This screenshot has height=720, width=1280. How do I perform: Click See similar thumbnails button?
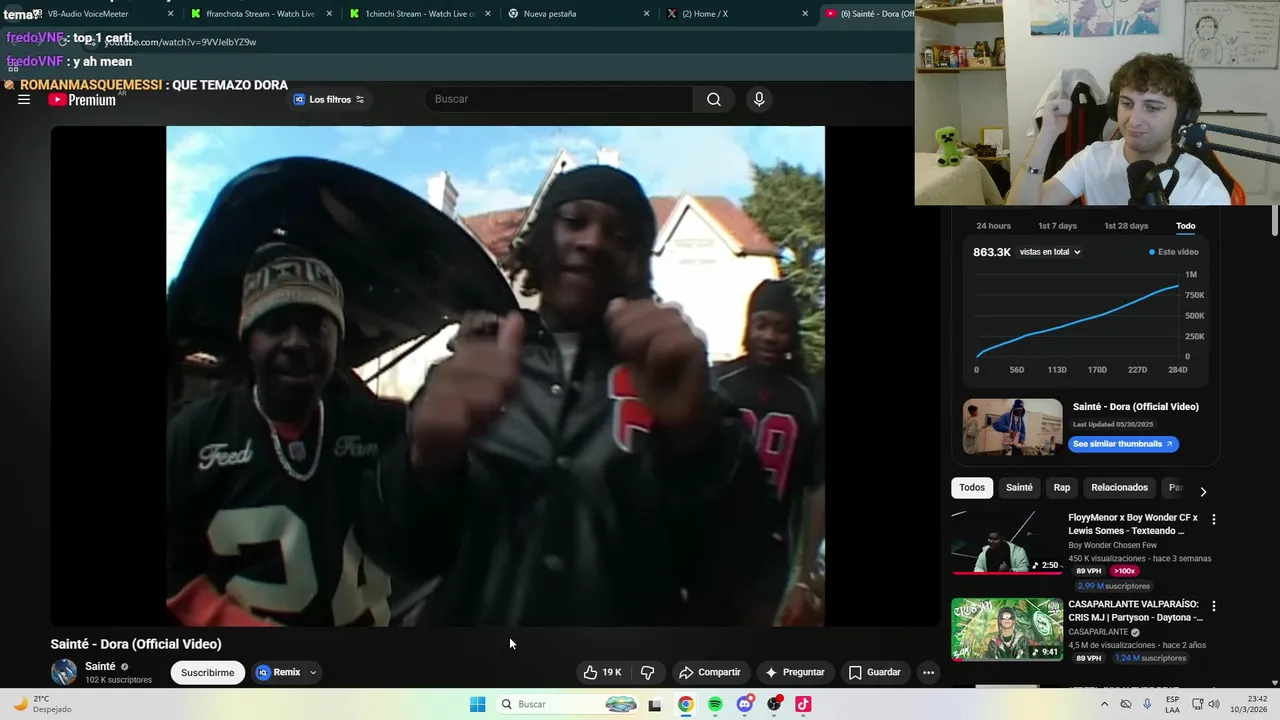[1123, 444]
